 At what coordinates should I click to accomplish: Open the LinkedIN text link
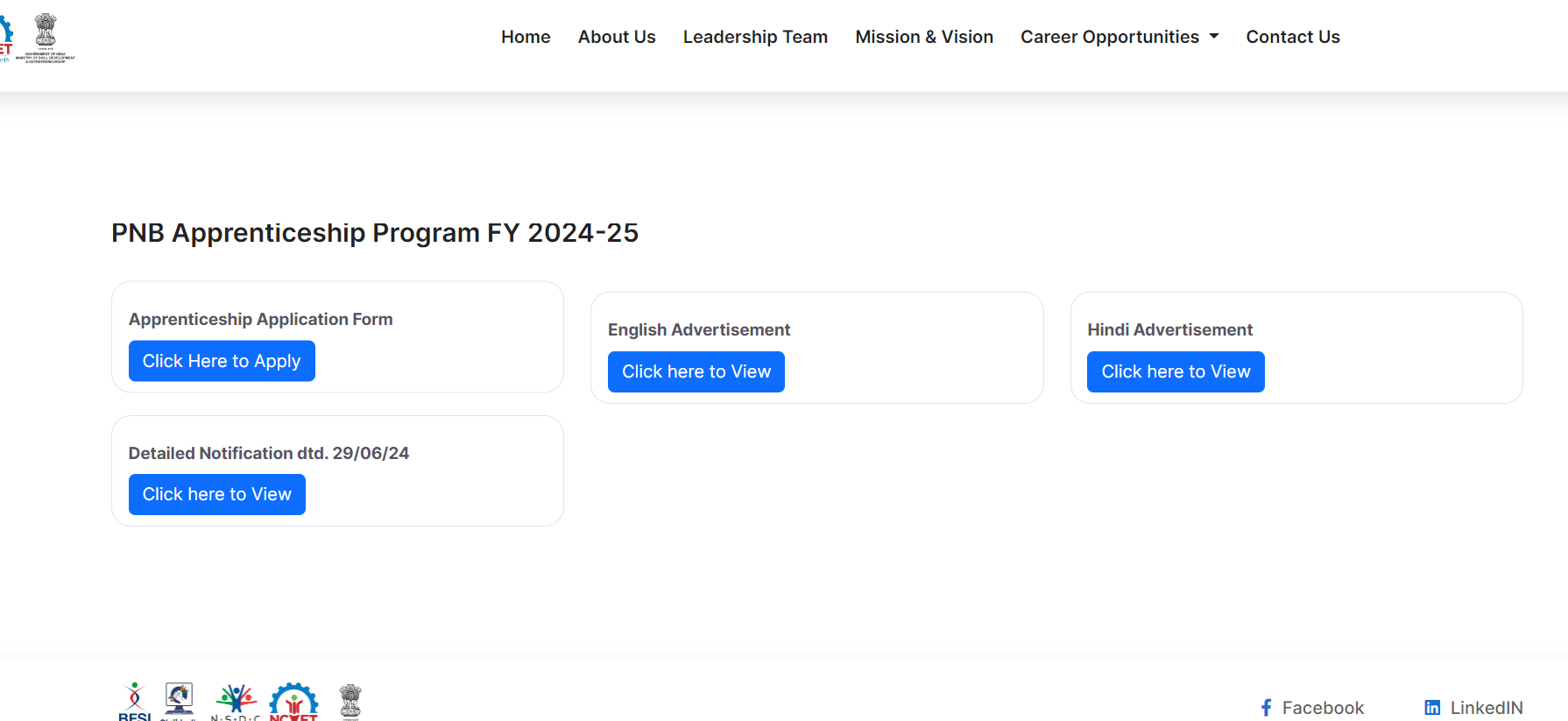point(1487,708)
